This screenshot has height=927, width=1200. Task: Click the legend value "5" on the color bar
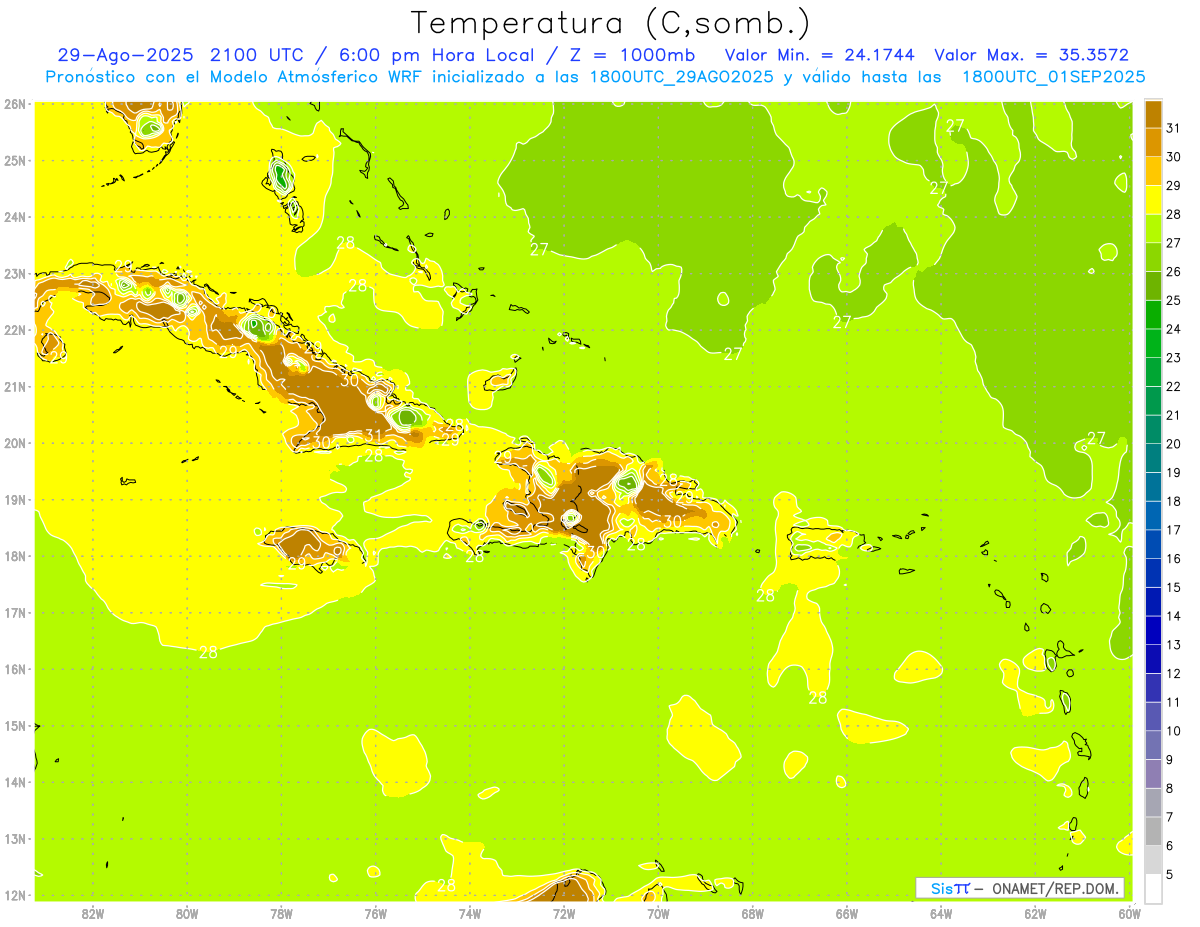pos(1171,875)
